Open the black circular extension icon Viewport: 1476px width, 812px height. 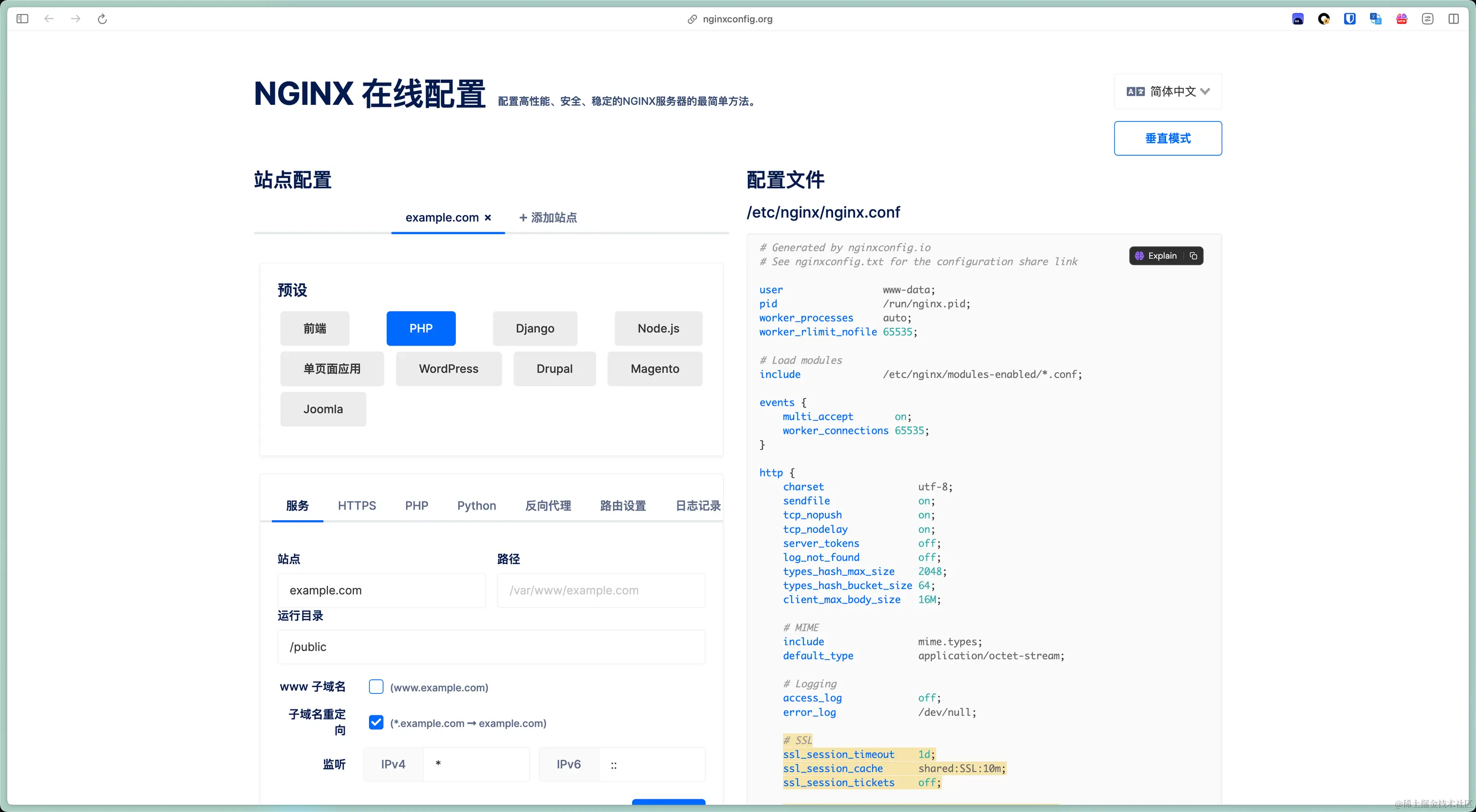coord(1324,19)
